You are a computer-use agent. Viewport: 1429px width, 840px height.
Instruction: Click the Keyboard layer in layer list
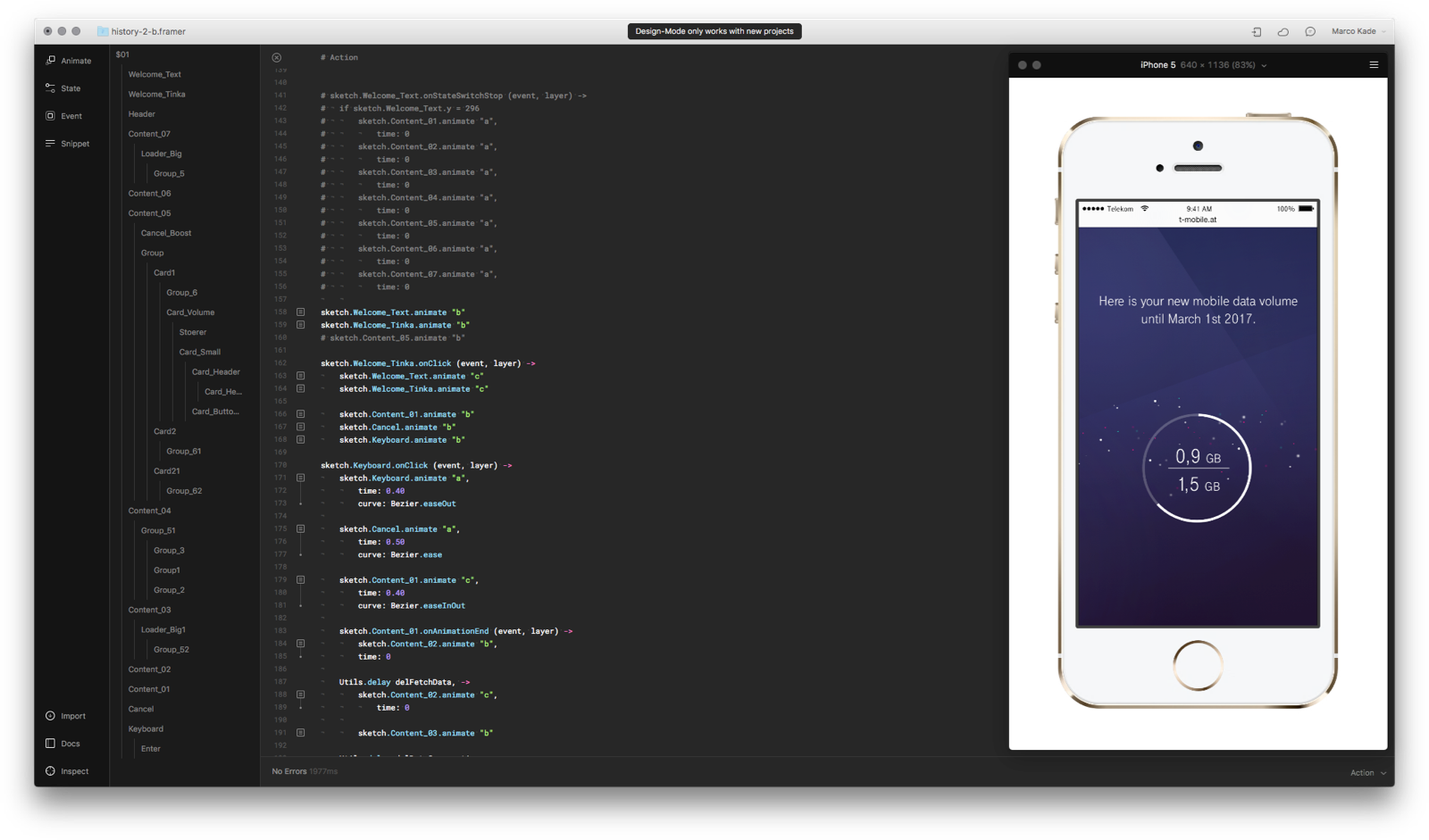coord(146,728)
